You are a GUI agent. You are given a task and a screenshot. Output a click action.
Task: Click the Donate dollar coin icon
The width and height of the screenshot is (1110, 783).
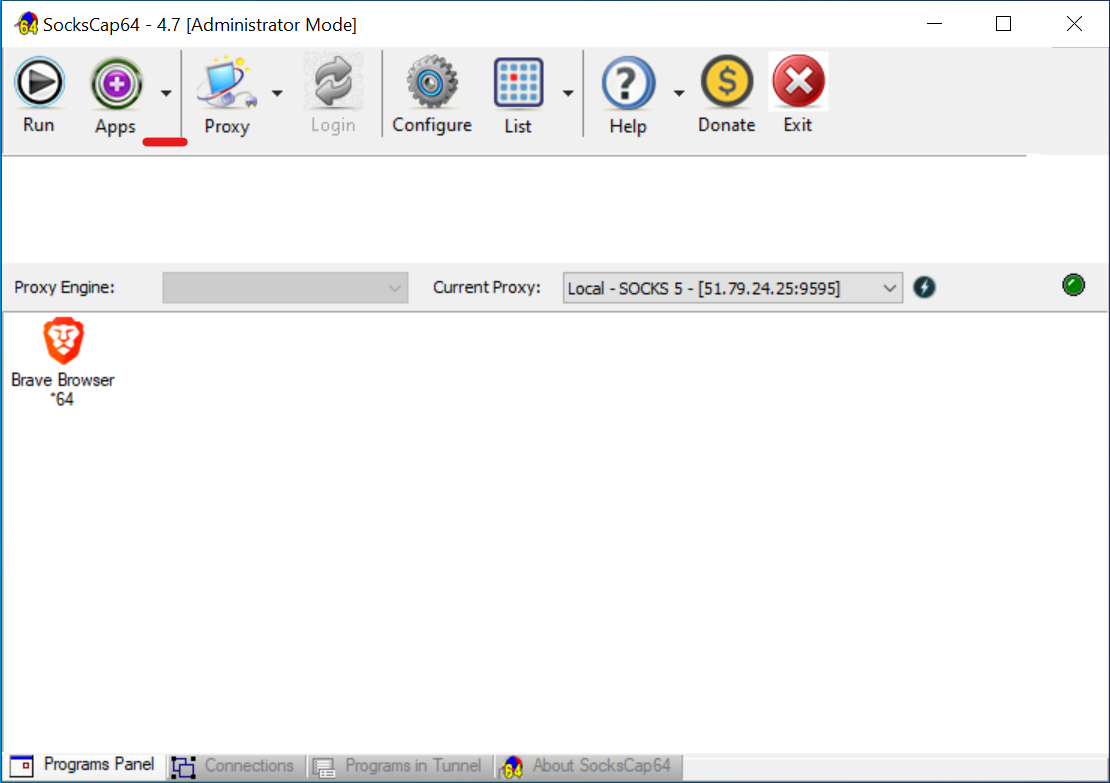point(726,84)
